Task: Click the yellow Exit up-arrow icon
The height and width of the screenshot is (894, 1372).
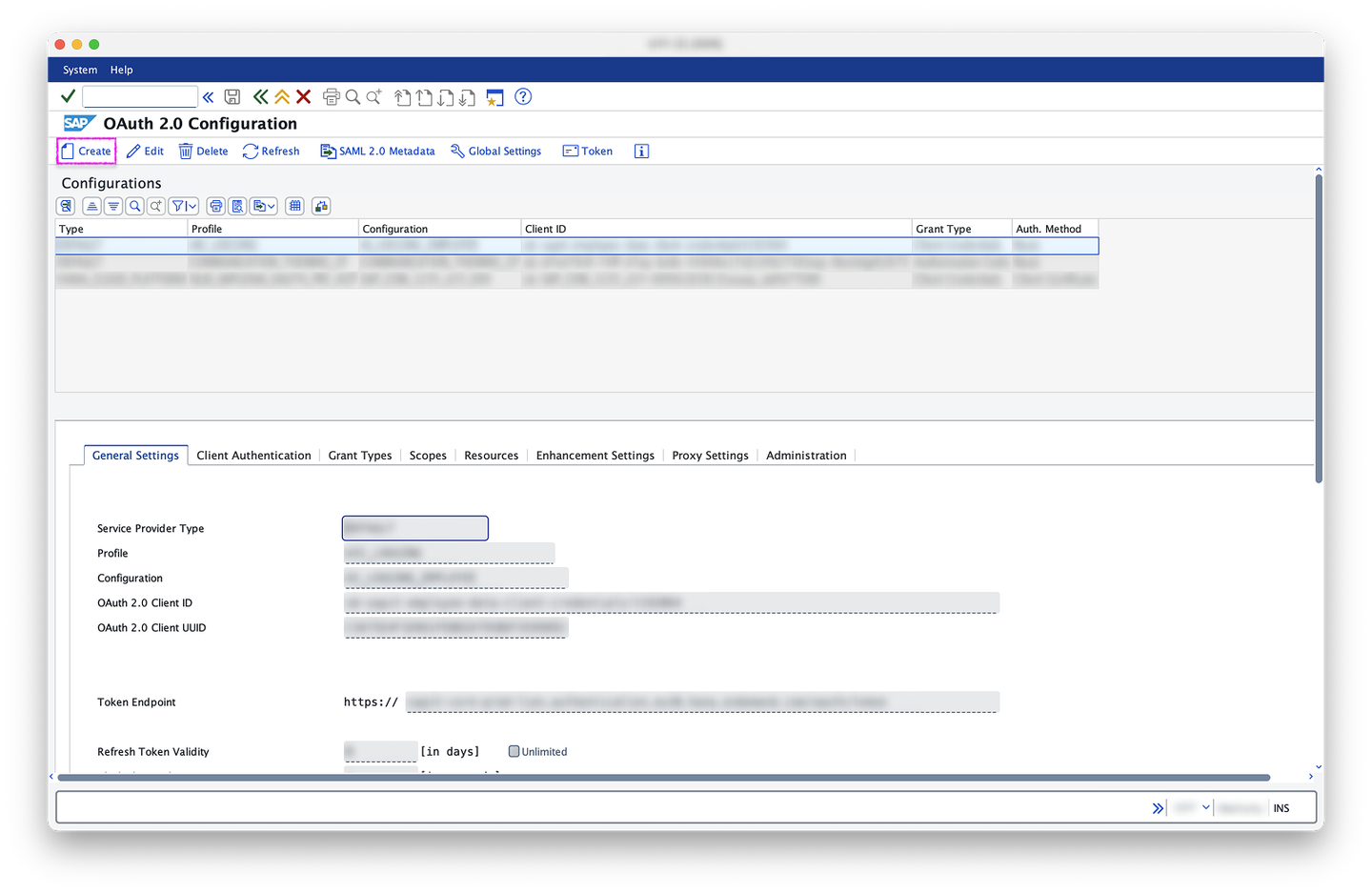Action: tap(282, 97)
